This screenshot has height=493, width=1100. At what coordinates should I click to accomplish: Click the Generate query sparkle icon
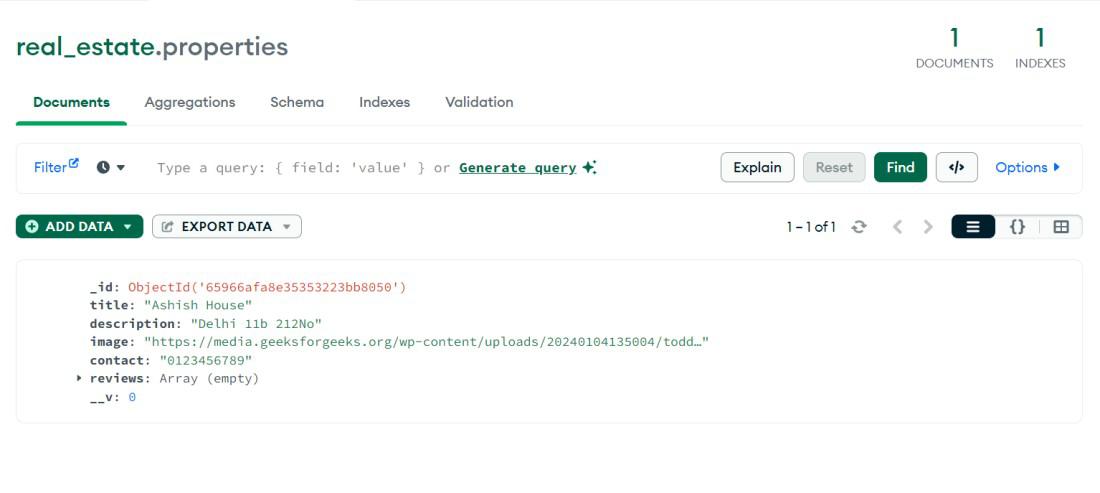coord(589,167)
